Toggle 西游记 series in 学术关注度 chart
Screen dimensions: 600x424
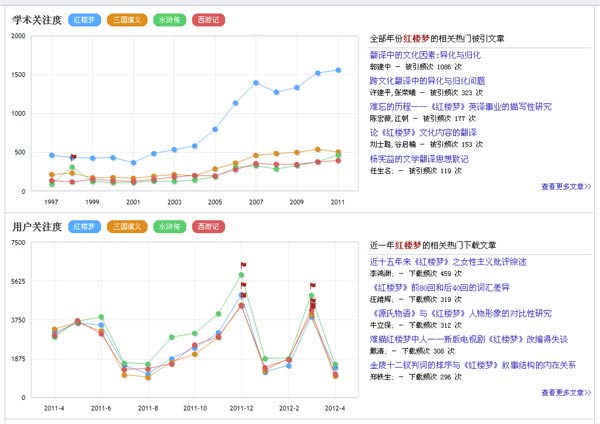(x=209, y=20)
